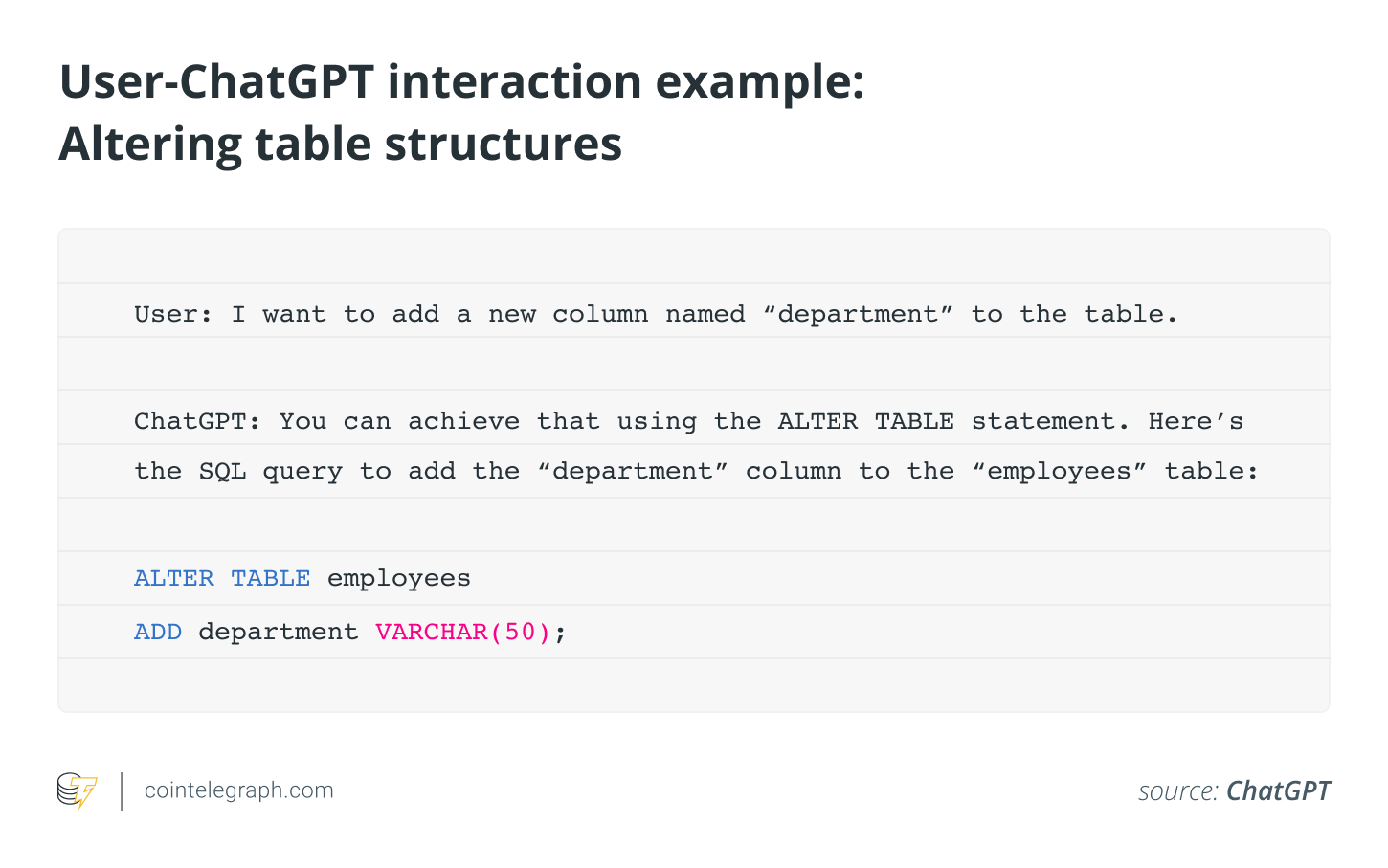Click the "Altering table structures" heading line
Screen dimensions: 1388x868
click(341, 145)
